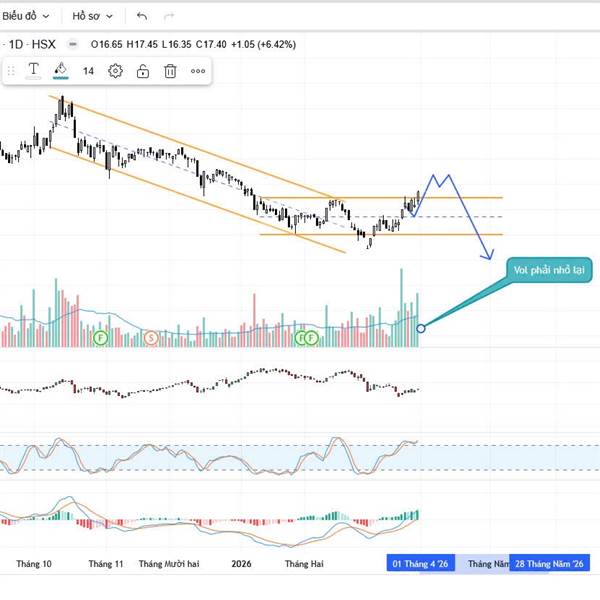Click the low price L16.35 value

pyautogui.click(x=176, y=44)
